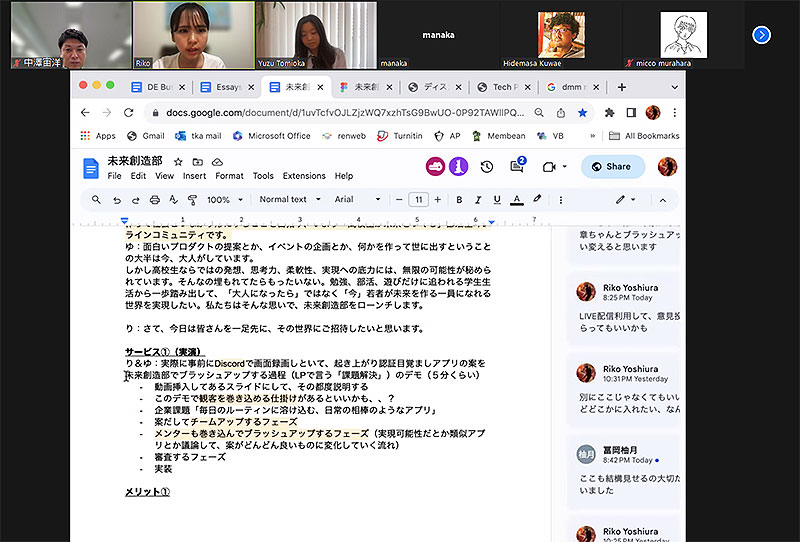The image size is (800, 542).
Task: Click the blue Share button
Action: (613, 167)
